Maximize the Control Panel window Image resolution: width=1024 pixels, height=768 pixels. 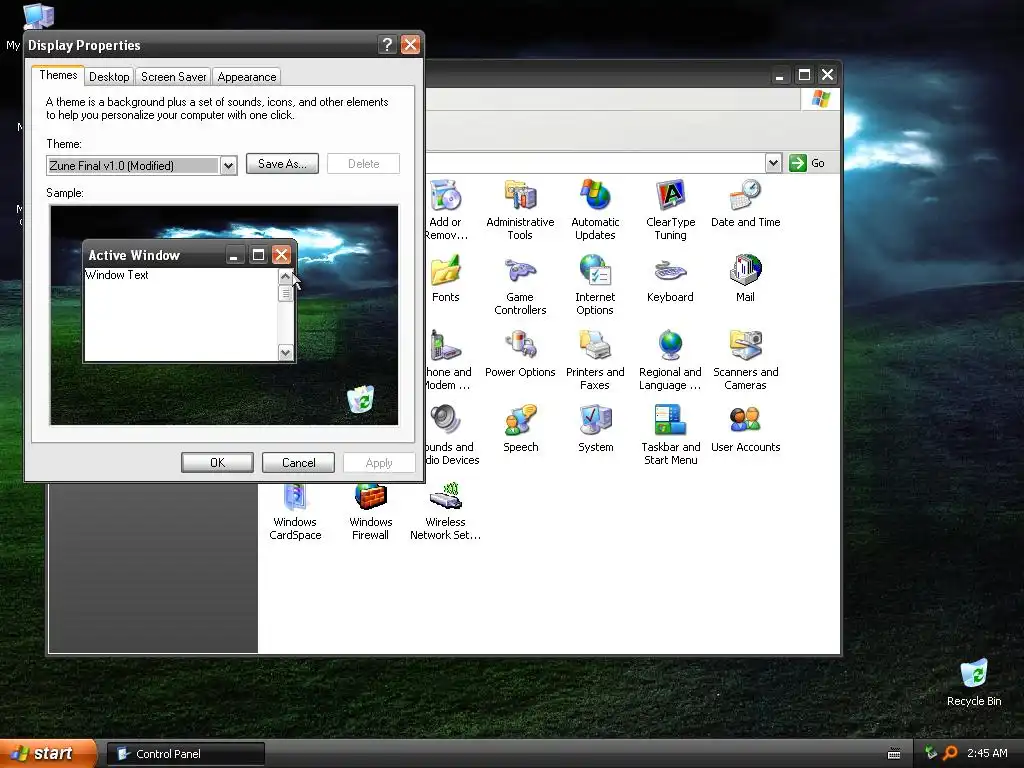pyautogui.click(x=805, y=75)
